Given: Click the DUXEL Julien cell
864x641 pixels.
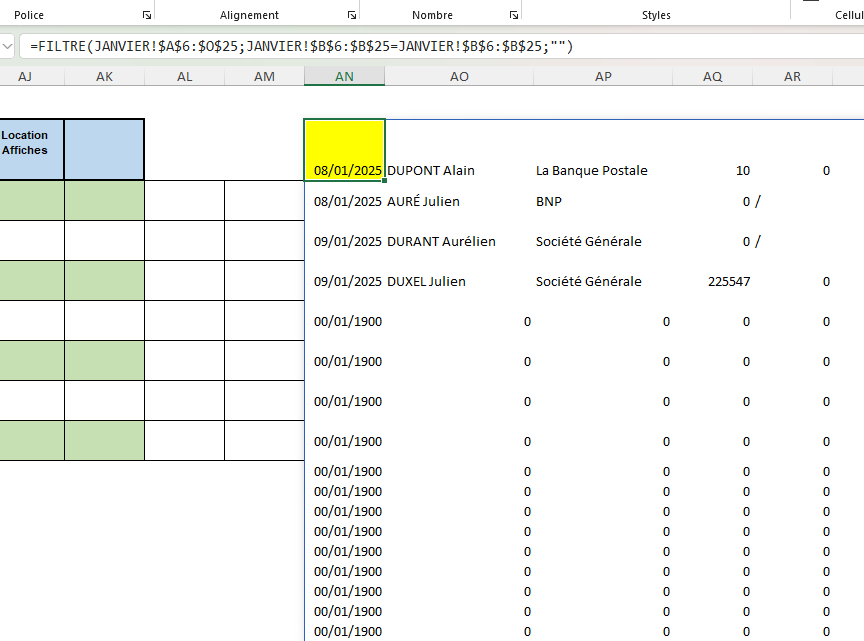Looking at the screenshot, I should 426,282.
